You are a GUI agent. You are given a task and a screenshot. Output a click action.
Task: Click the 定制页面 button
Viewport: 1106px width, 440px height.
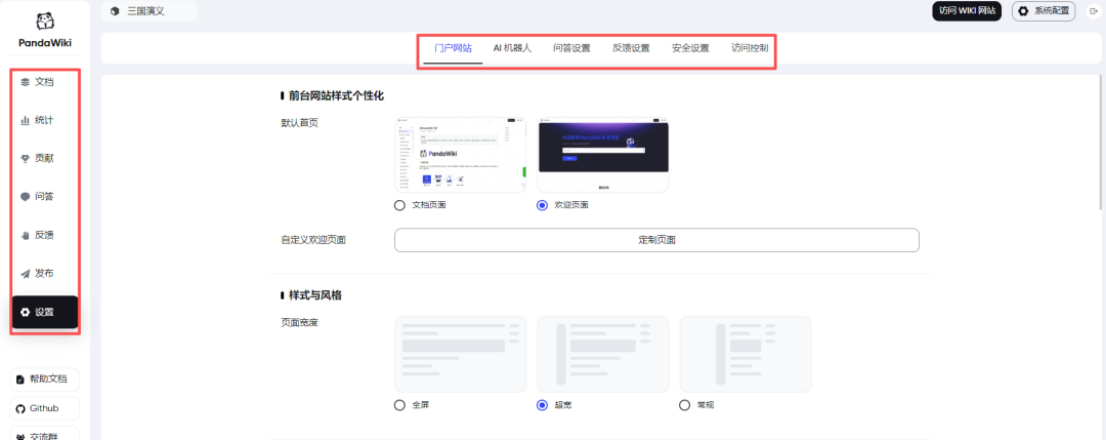point(656,240)
